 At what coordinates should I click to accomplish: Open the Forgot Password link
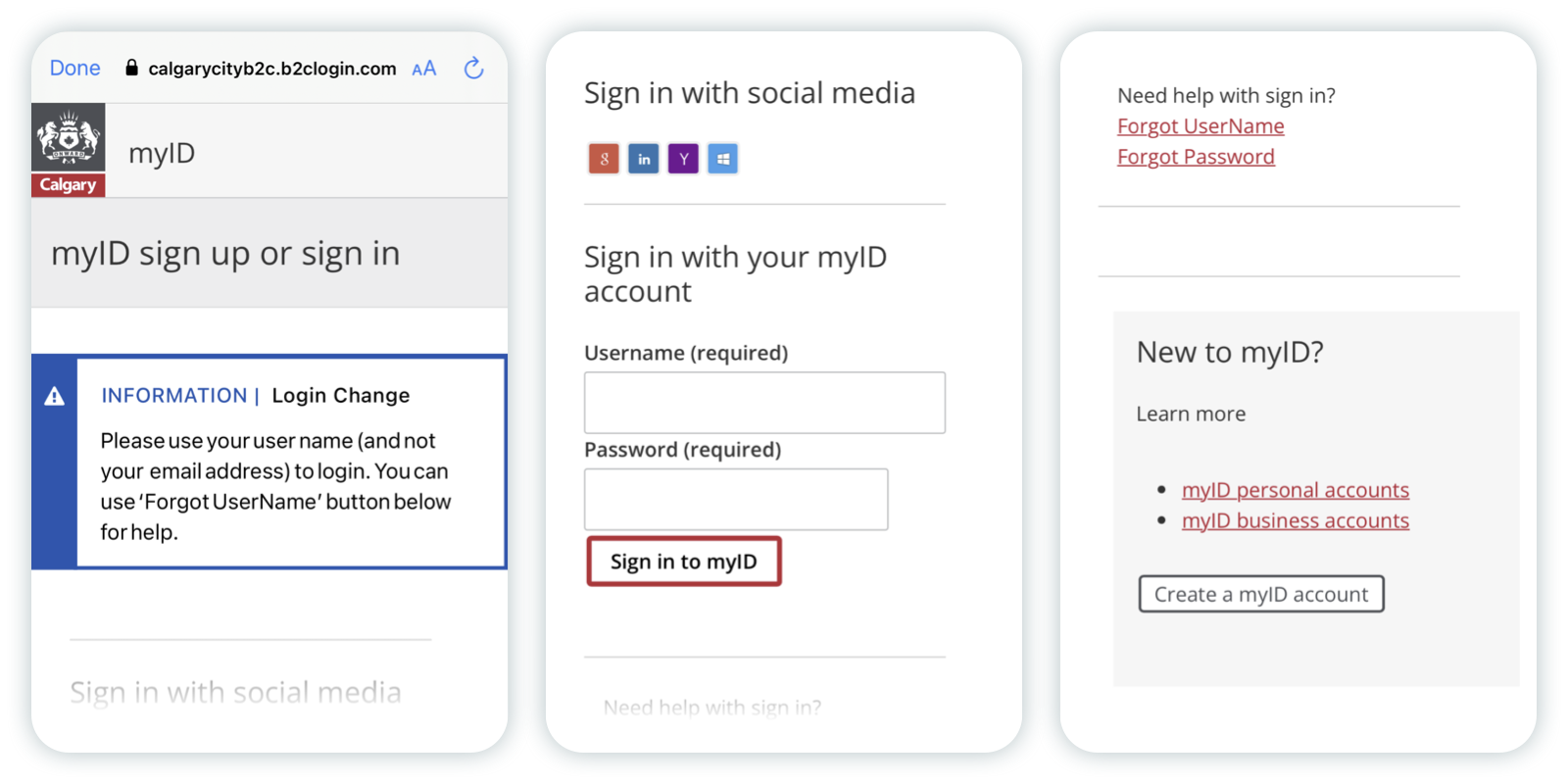coord(1196,156)
